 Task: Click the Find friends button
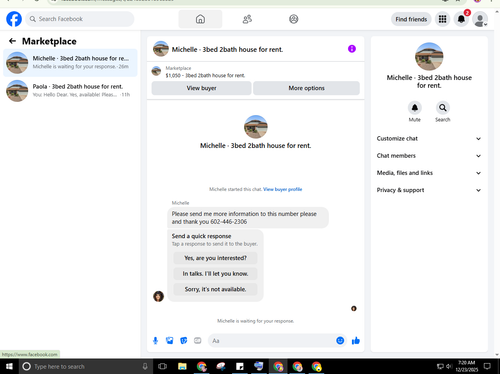(x=411, y=19)
